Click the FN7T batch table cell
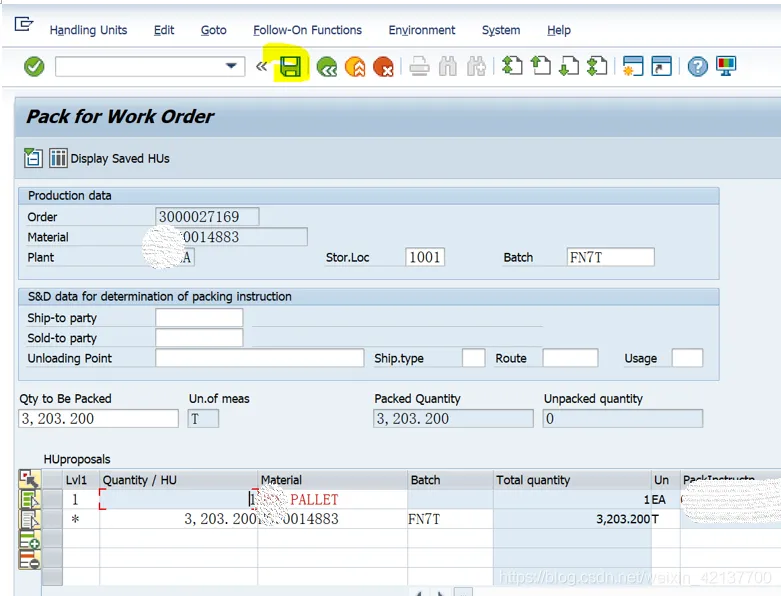Viewport: 781px width, 596px height. pyautogui.click(x=450, y=519)
